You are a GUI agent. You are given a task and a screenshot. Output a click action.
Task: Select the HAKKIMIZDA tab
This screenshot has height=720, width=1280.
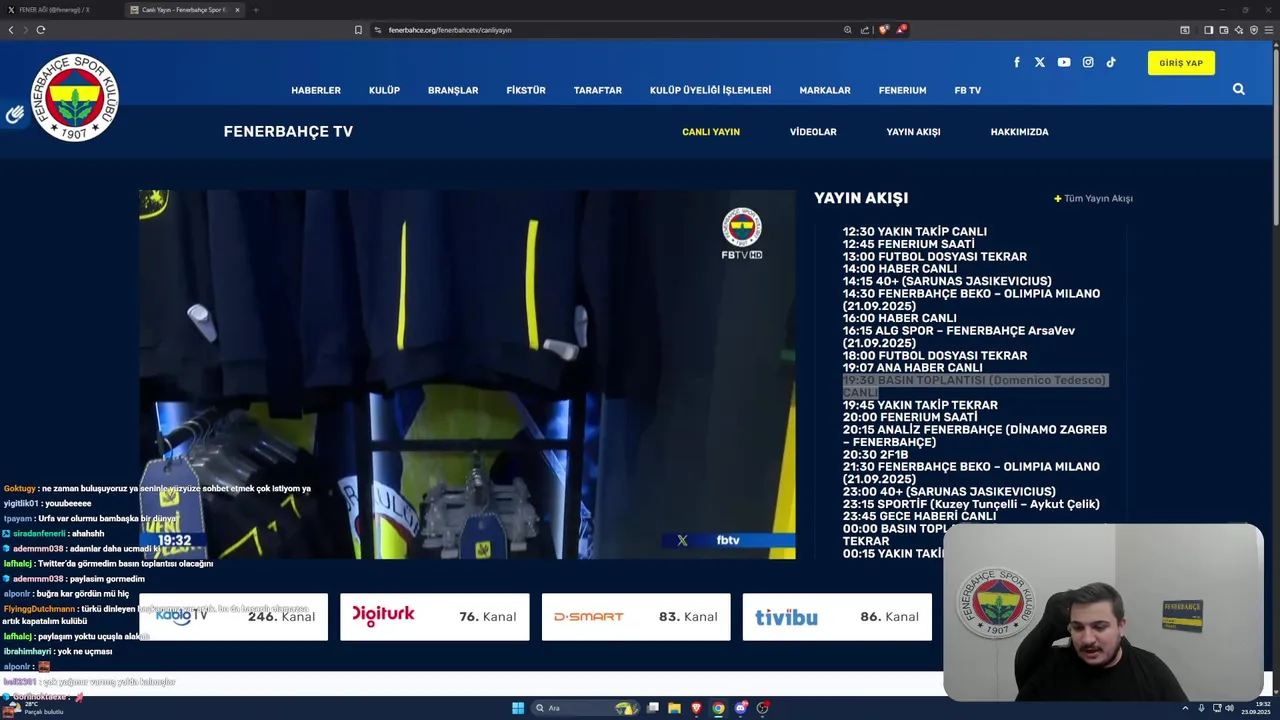(1019, 132)
